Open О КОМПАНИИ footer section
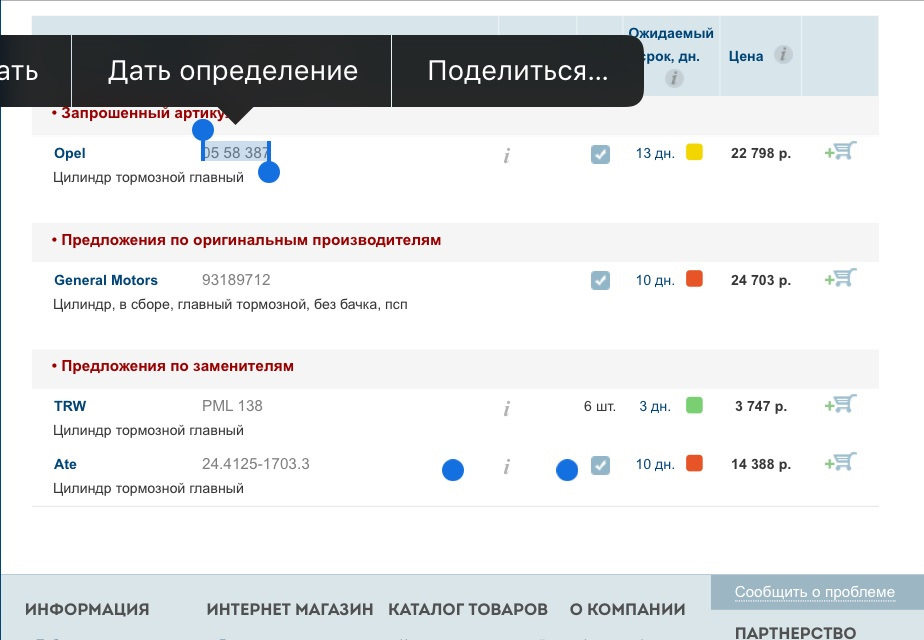Image resolution: width=924 pixels, height=640 pixels. pyautogui.click(x=628, y=609)
